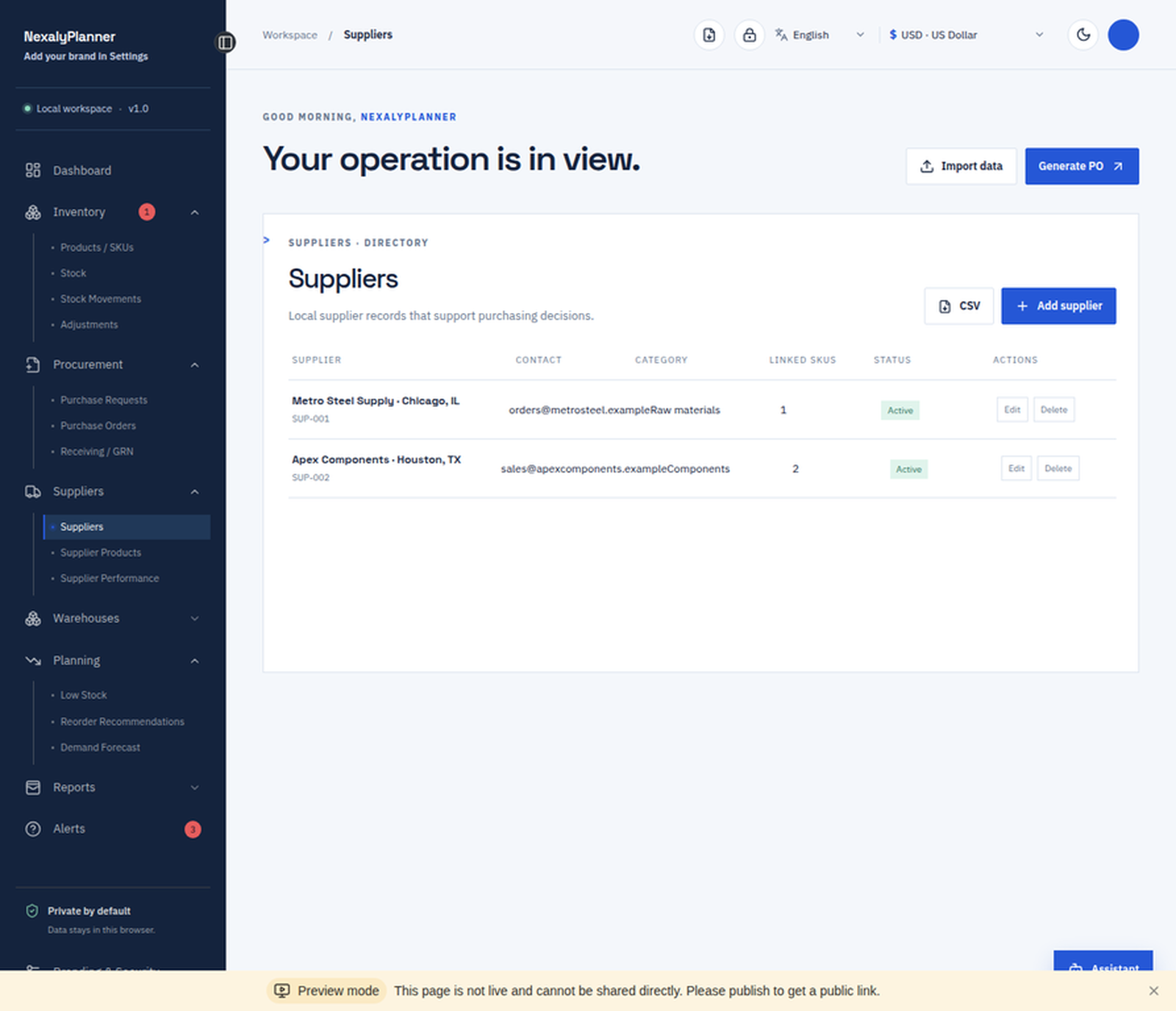Click the red Alerts badge showing 3
The width and height of the screenshot is (1176, 1011).
click(193, 830)
